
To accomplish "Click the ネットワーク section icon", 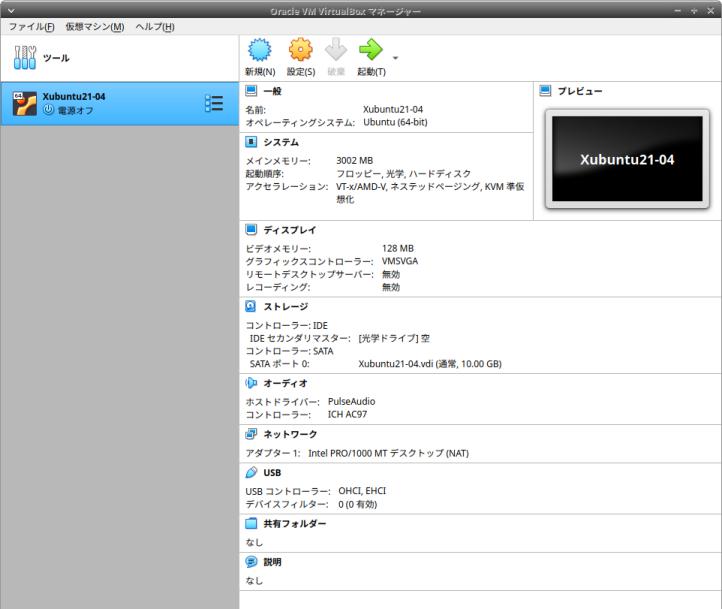I will [x=251, y=434].
